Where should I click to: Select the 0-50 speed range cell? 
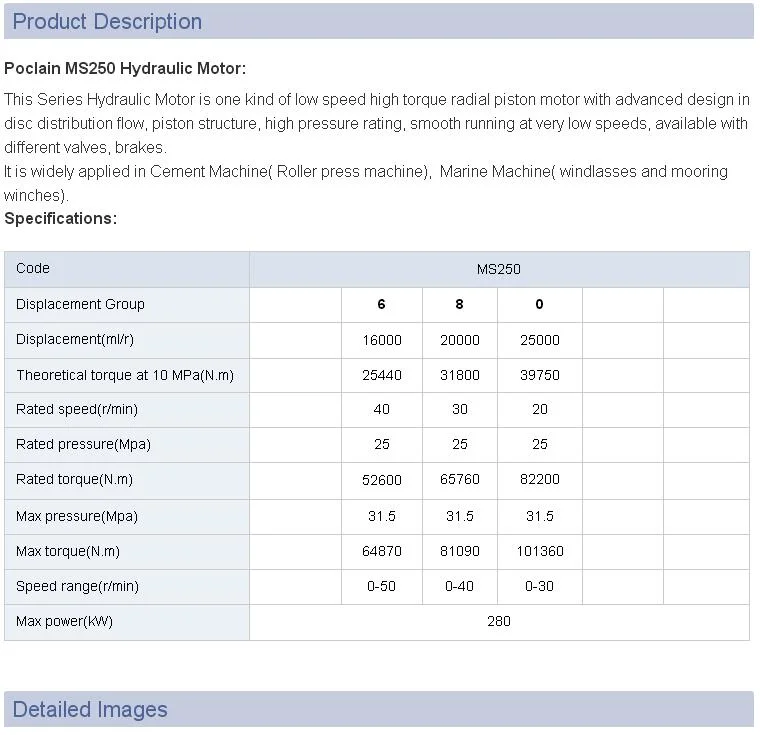point(381,586)
